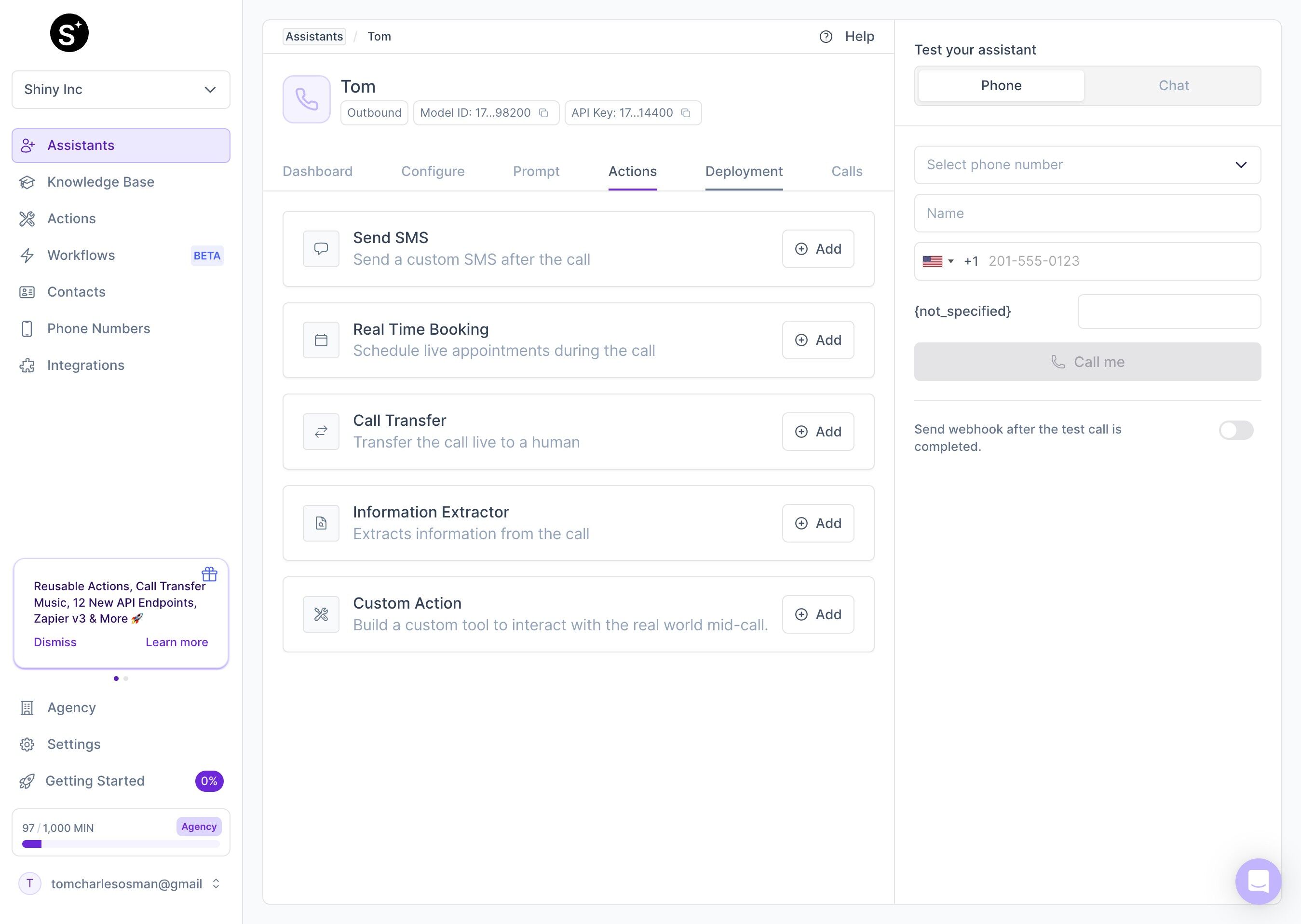Click the Send SMS action icon
Image resolution: width=1301 pixels, height=924 pixels.
click(x=321, y=249)
